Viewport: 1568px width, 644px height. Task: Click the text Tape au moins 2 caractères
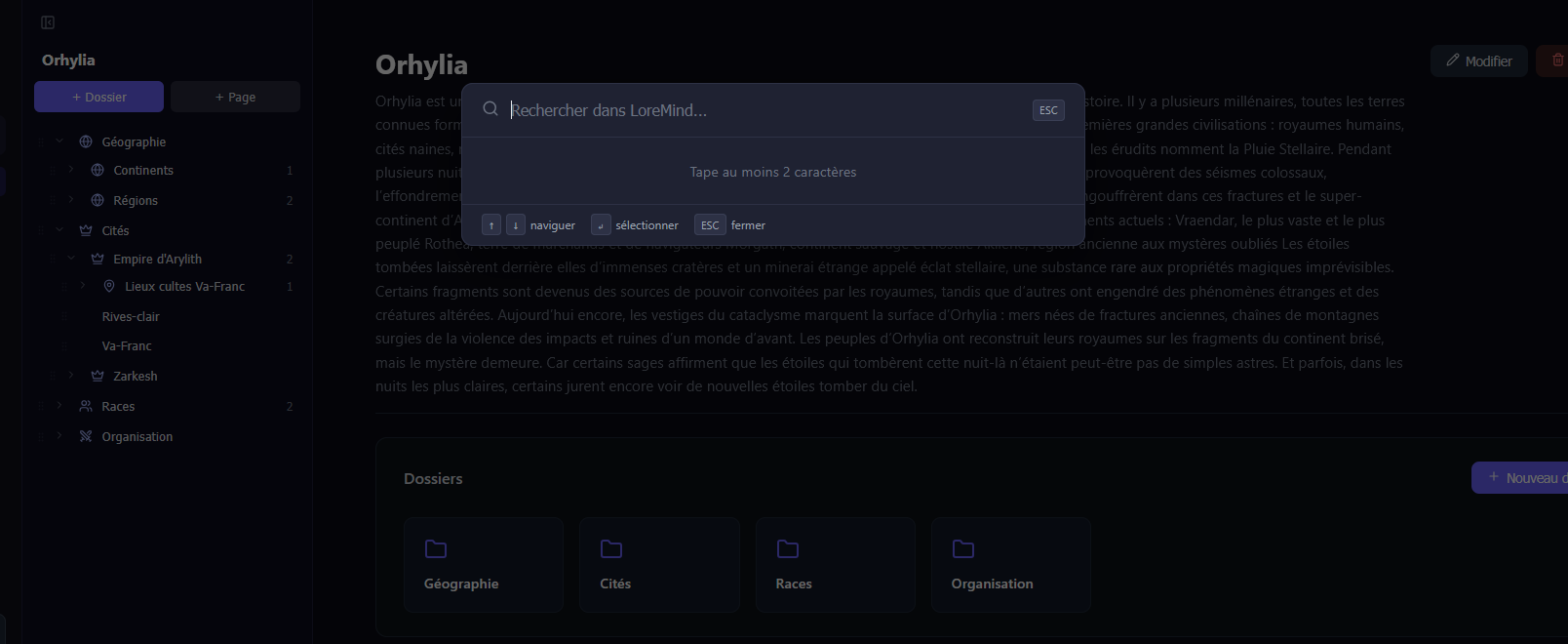[773, 172]
